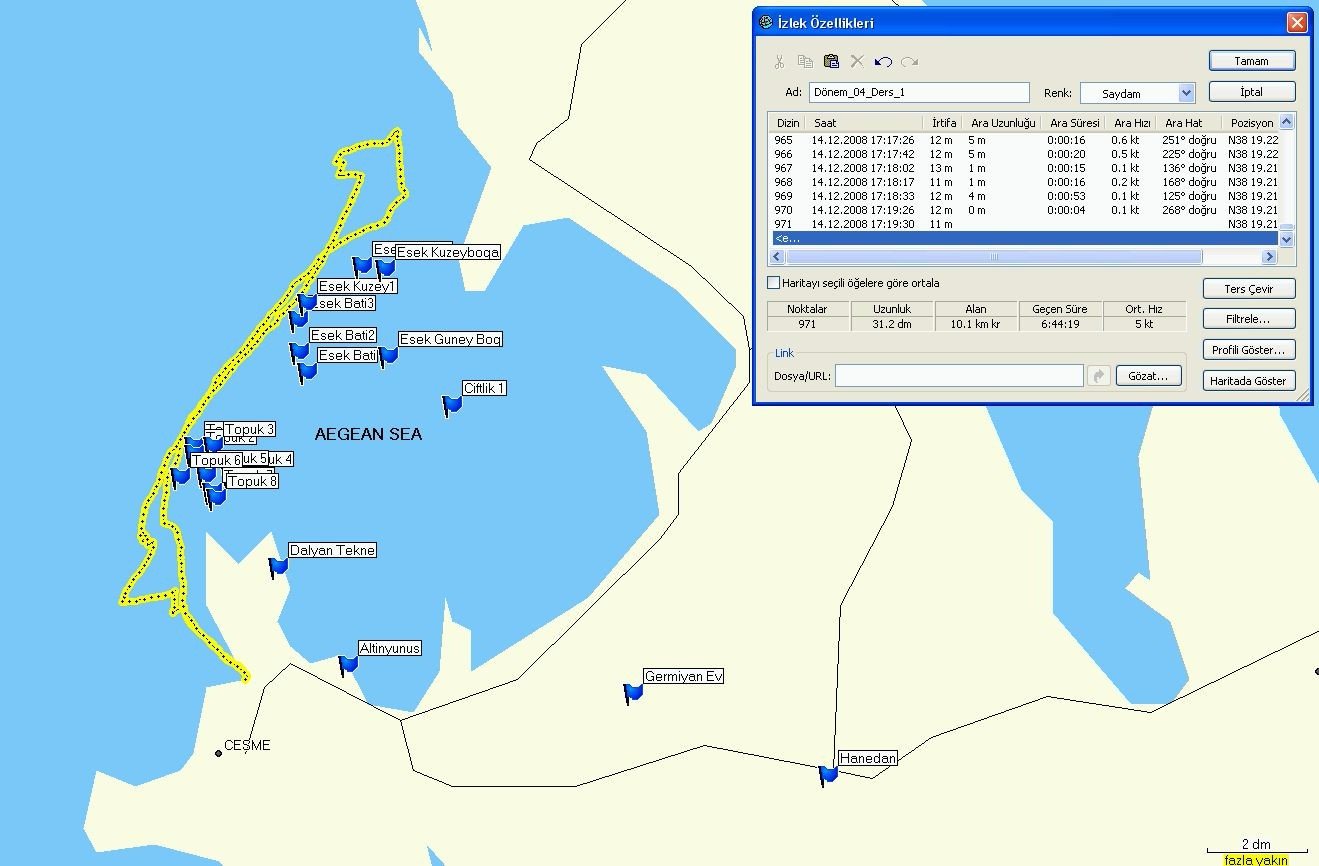Click the Copy icon in the dialog toolbar
Image resolution: width=1319 pixels, height=866 pixels.
pos(805,62)
